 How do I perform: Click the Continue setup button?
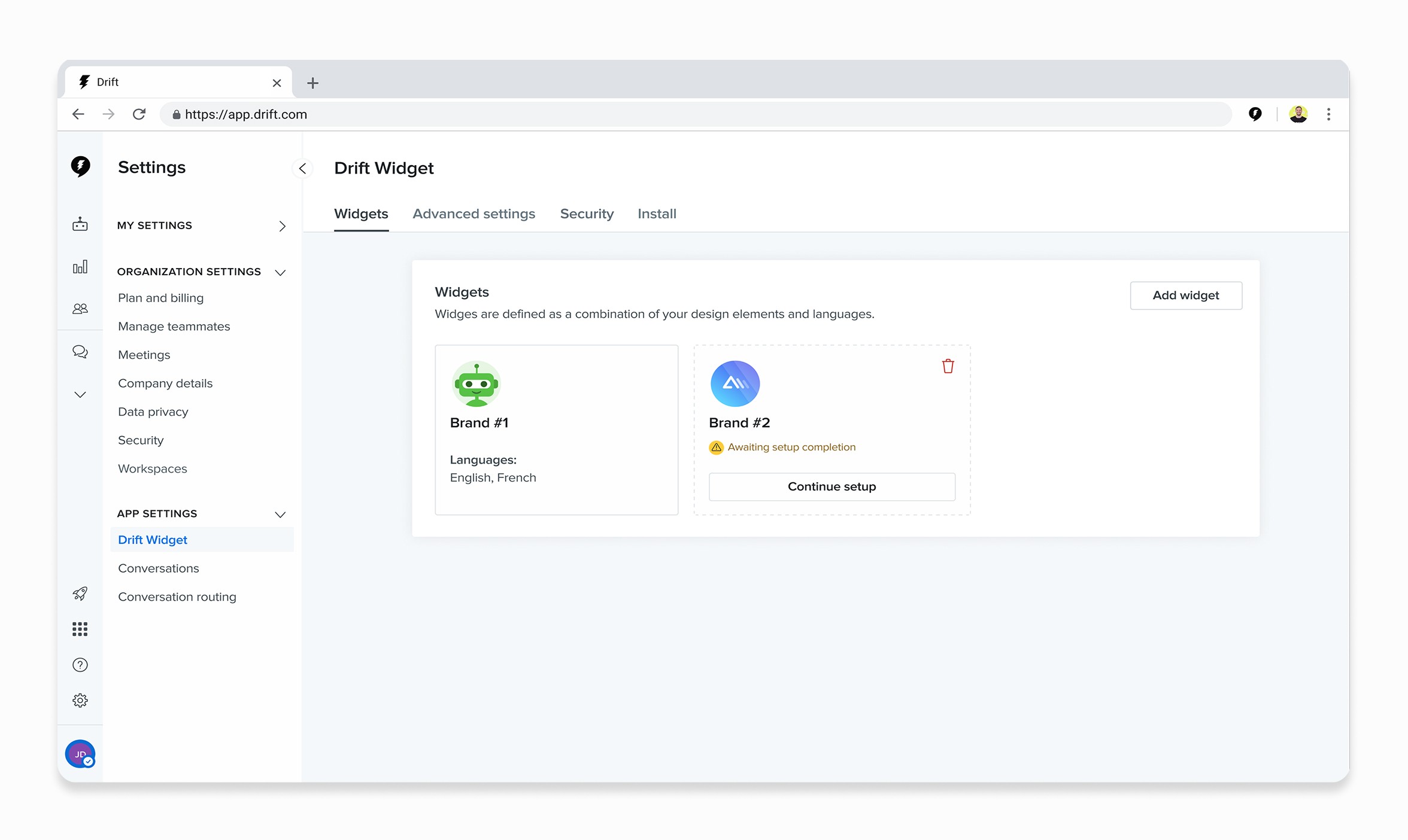point(832,487)
